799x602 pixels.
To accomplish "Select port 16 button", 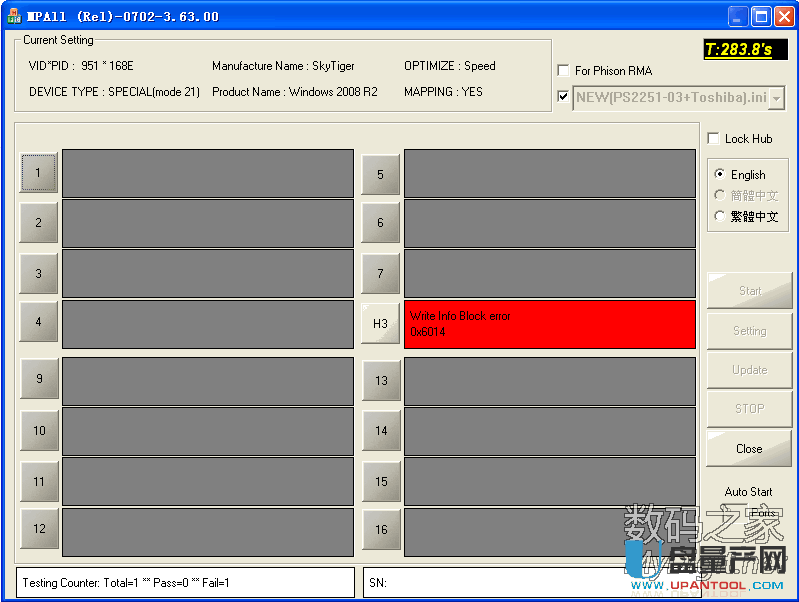I will (380, 530).
